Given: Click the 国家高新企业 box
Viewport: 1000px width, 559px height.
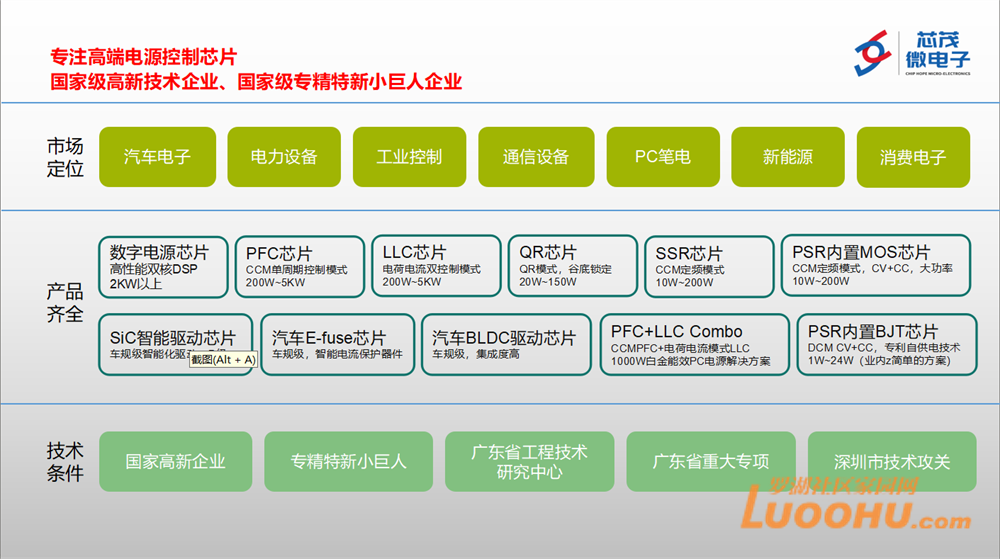Looking at the screenshot, I should [175, 461].
